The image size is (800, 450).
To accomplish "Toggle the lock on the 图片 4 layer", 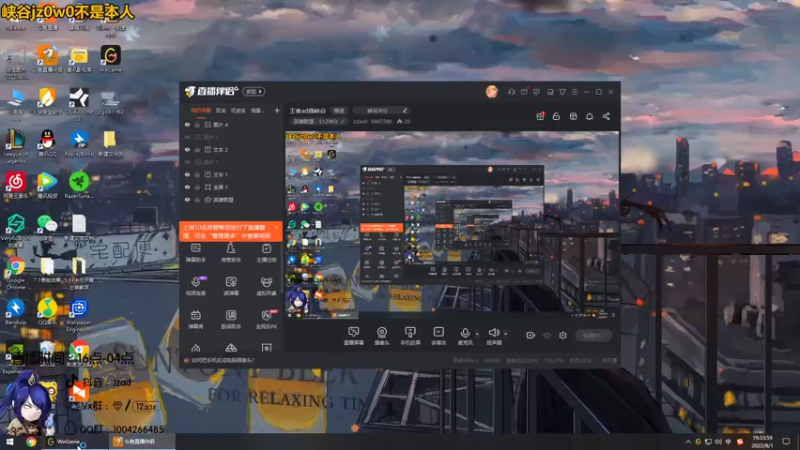I will [197, 124].
